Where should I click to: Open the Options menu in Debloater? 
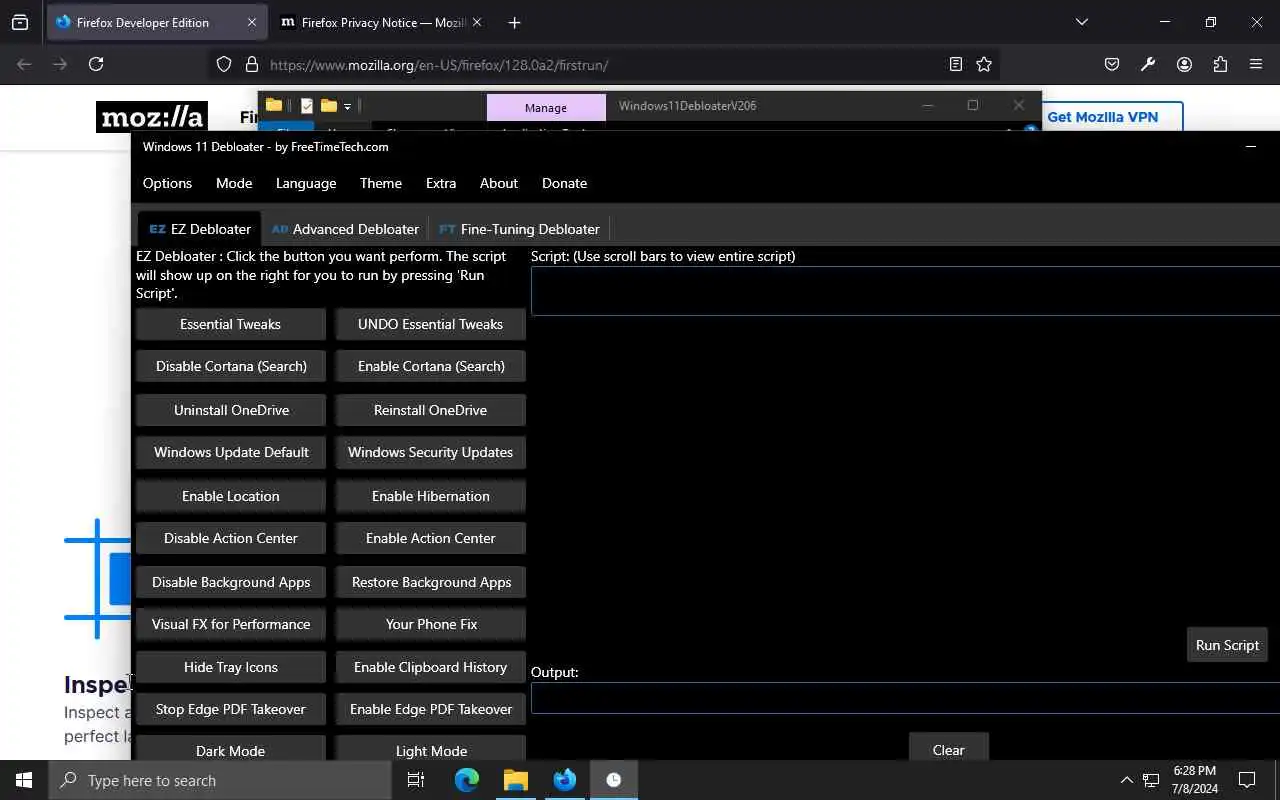167,183
